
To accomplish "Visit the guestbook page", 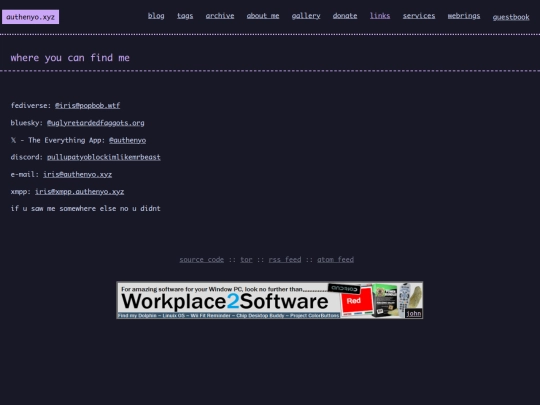I will pyautogui.click(x=511, y=17).
